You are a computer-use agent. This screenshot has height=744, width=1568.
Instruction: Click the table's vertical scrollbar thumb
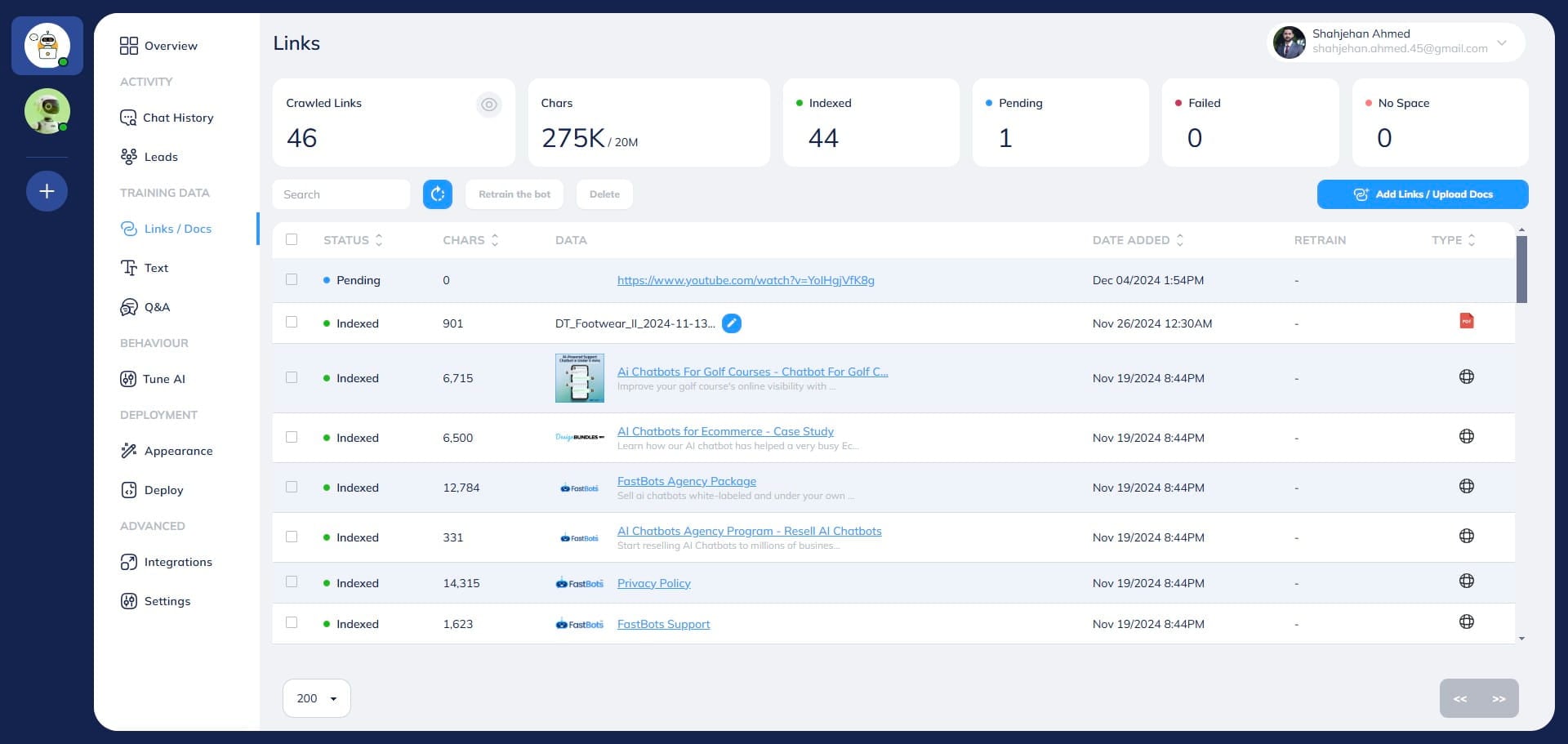[x=1521, y=270]
